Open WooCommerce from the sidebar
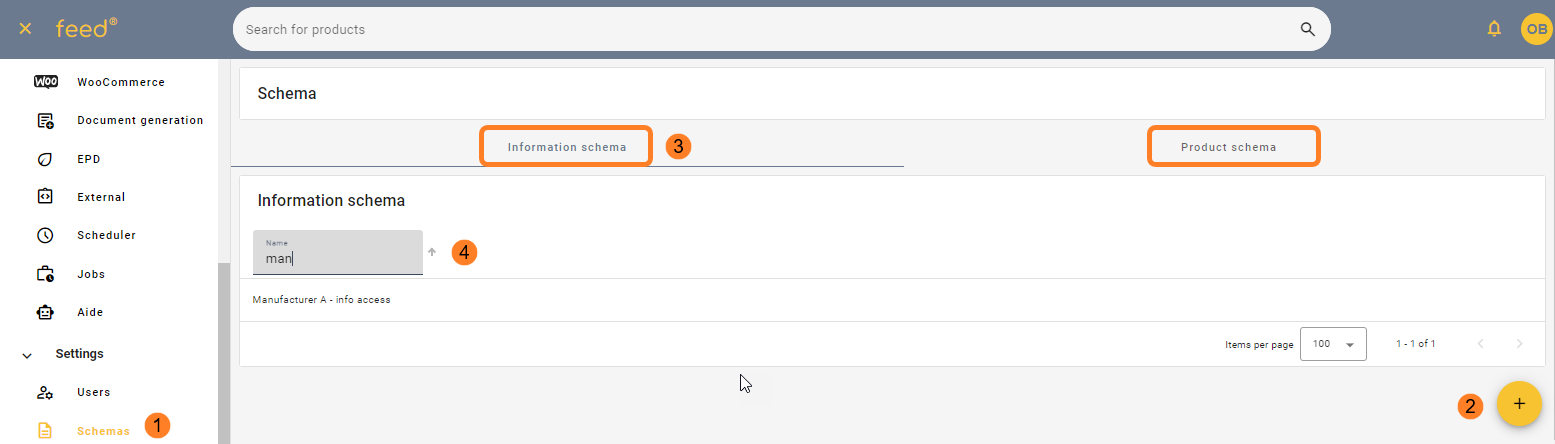This screenshot has width=1555, height=444. (121, 82)
